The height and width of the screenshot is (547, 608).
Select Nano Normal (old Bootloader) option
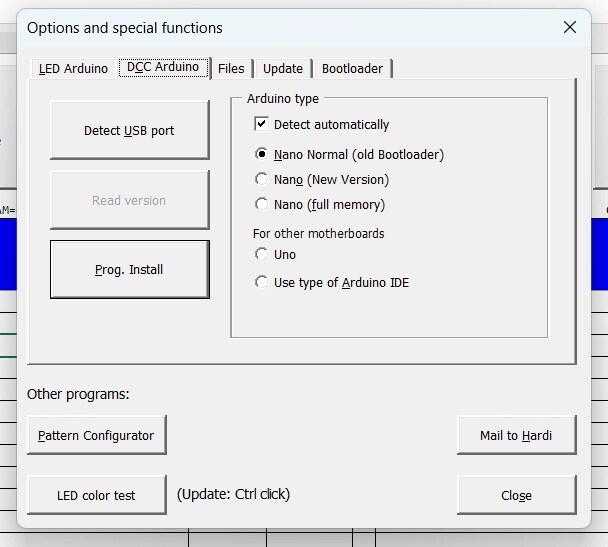click(x=262, y=155)
